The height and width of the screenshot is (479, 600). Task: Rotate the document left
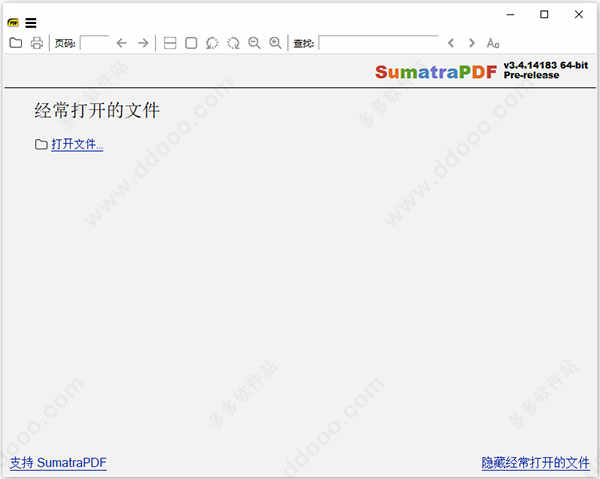212,43
